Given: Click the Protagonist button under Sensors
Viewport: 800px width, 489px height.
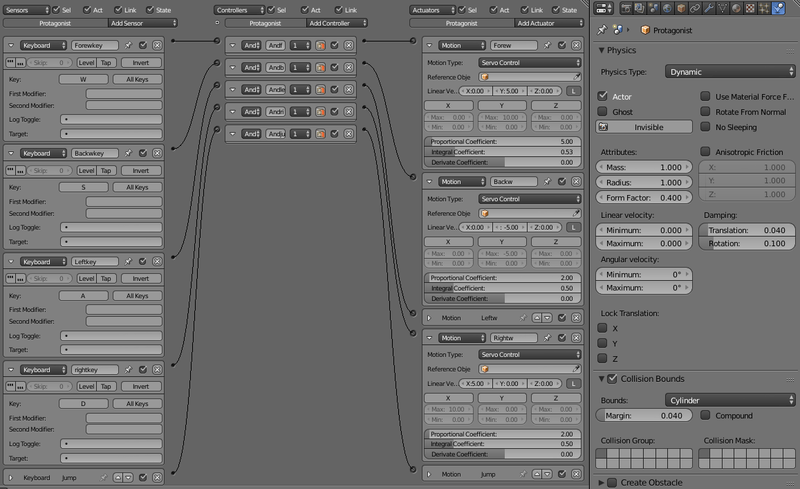Looking at the screenshot, I should coord(56,23).
